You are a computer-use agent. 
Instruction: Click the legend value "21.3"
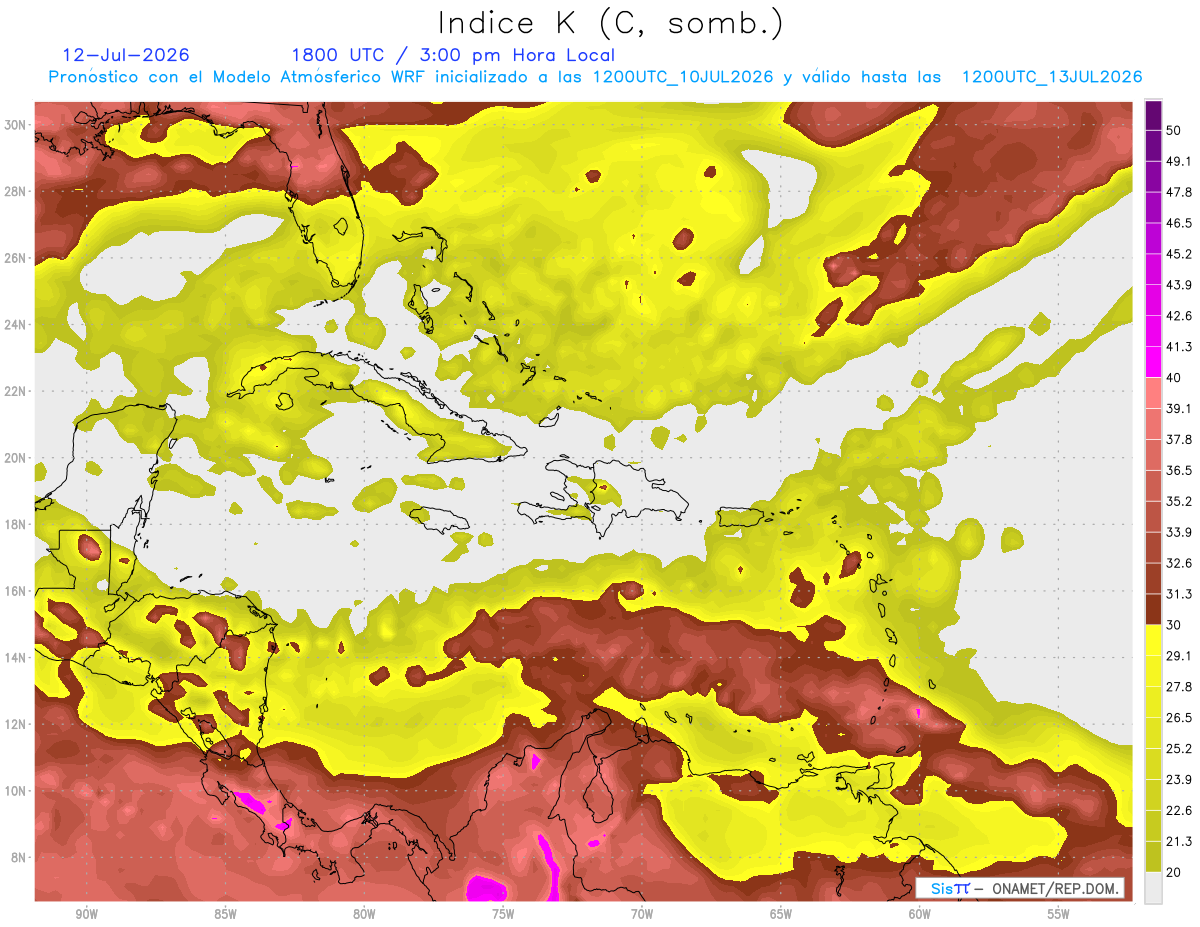click(x=1178, y=841)
